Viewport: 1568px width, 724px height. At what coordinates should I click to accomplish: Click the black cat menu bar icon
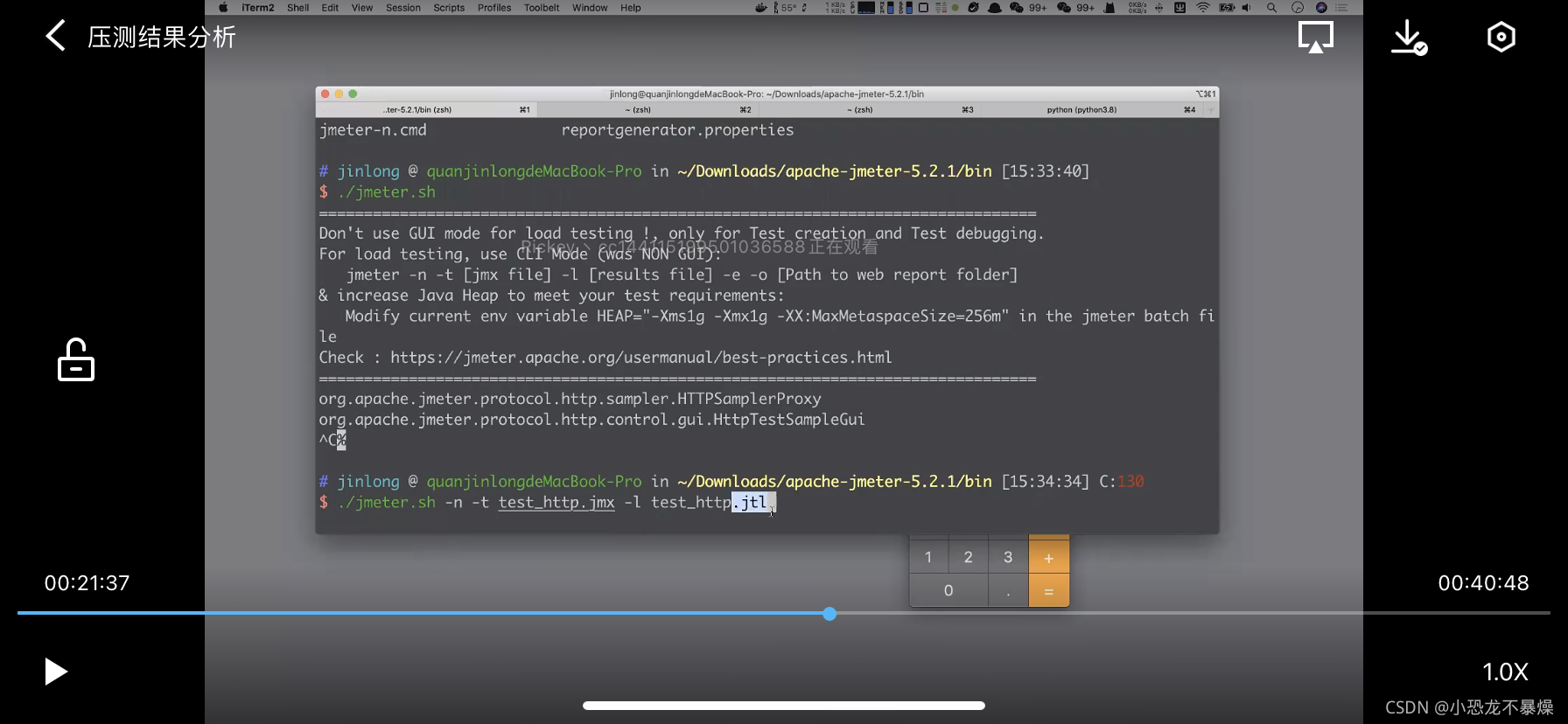(x=1109, y=8)
